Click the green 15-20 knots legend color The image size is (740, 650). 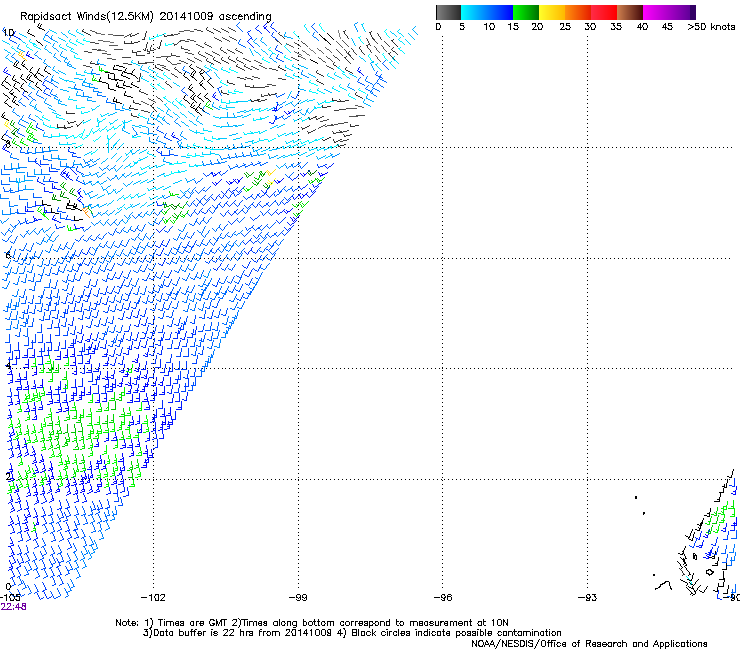pyautogui.click(x=526, y=12)
